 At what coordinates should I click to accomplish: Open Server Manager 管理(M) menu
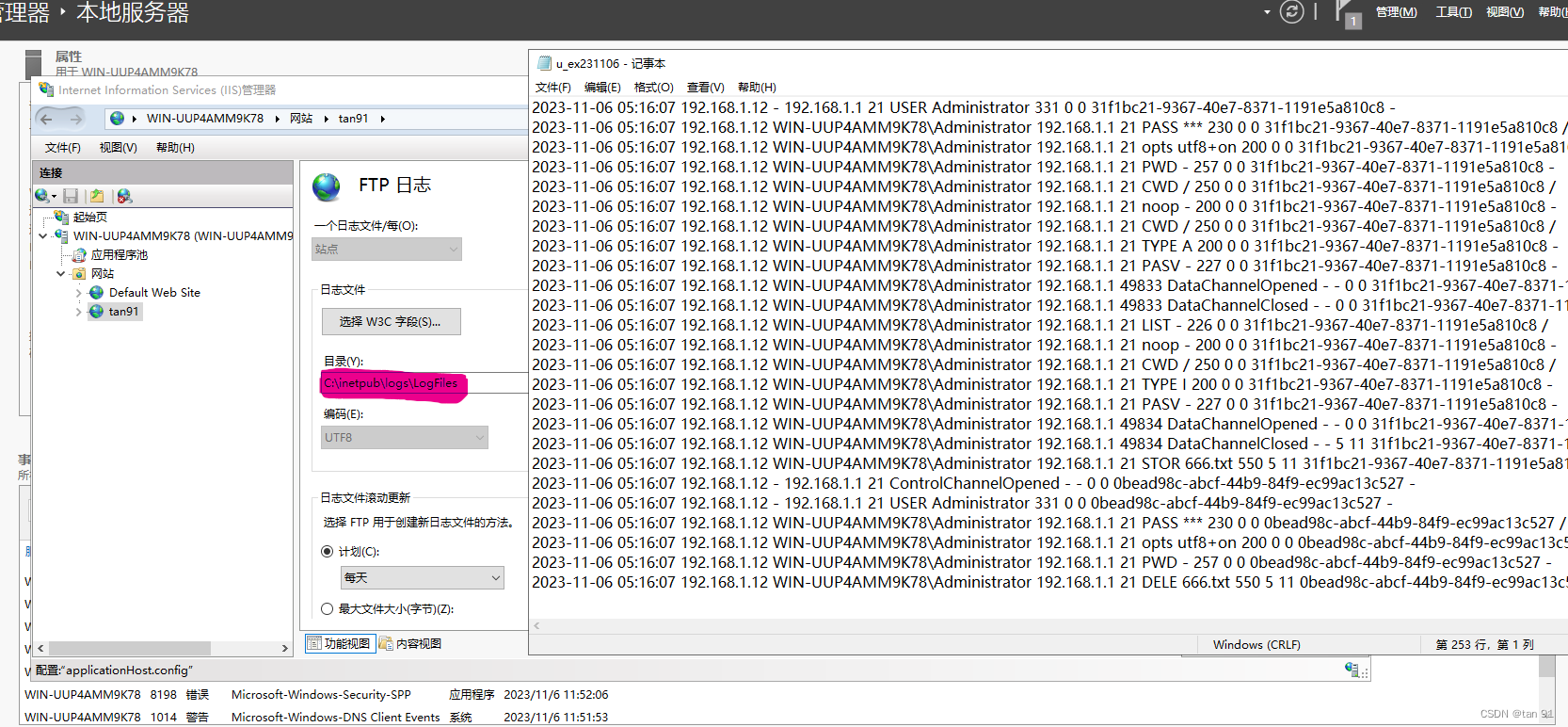[1397, 12]
